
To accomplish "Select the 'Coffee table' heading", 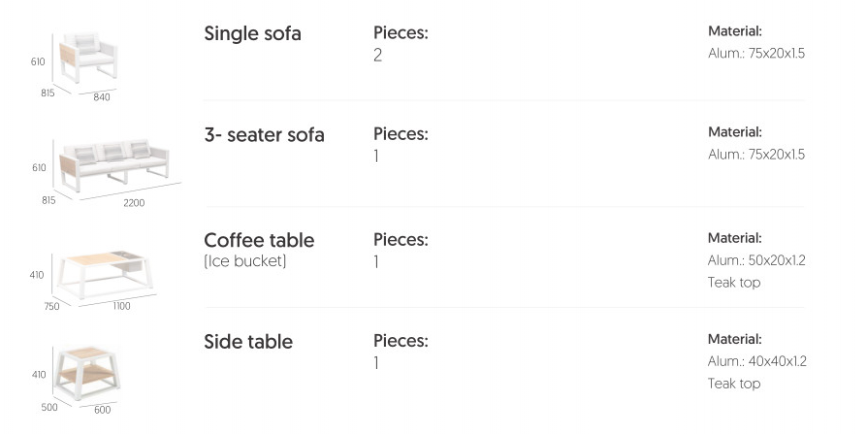I will (x=259, y=241).
